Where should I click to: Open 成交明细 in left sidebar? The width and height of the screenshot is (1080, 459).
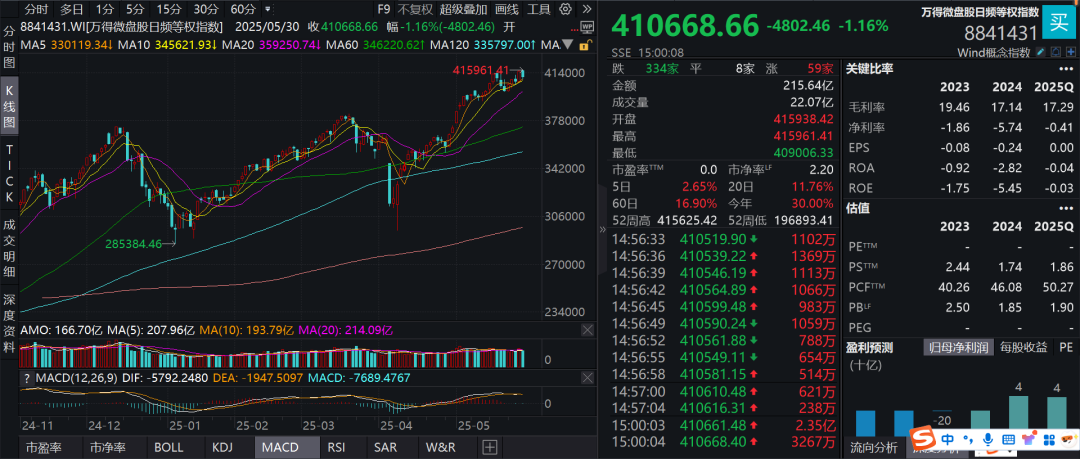(10, 249)
